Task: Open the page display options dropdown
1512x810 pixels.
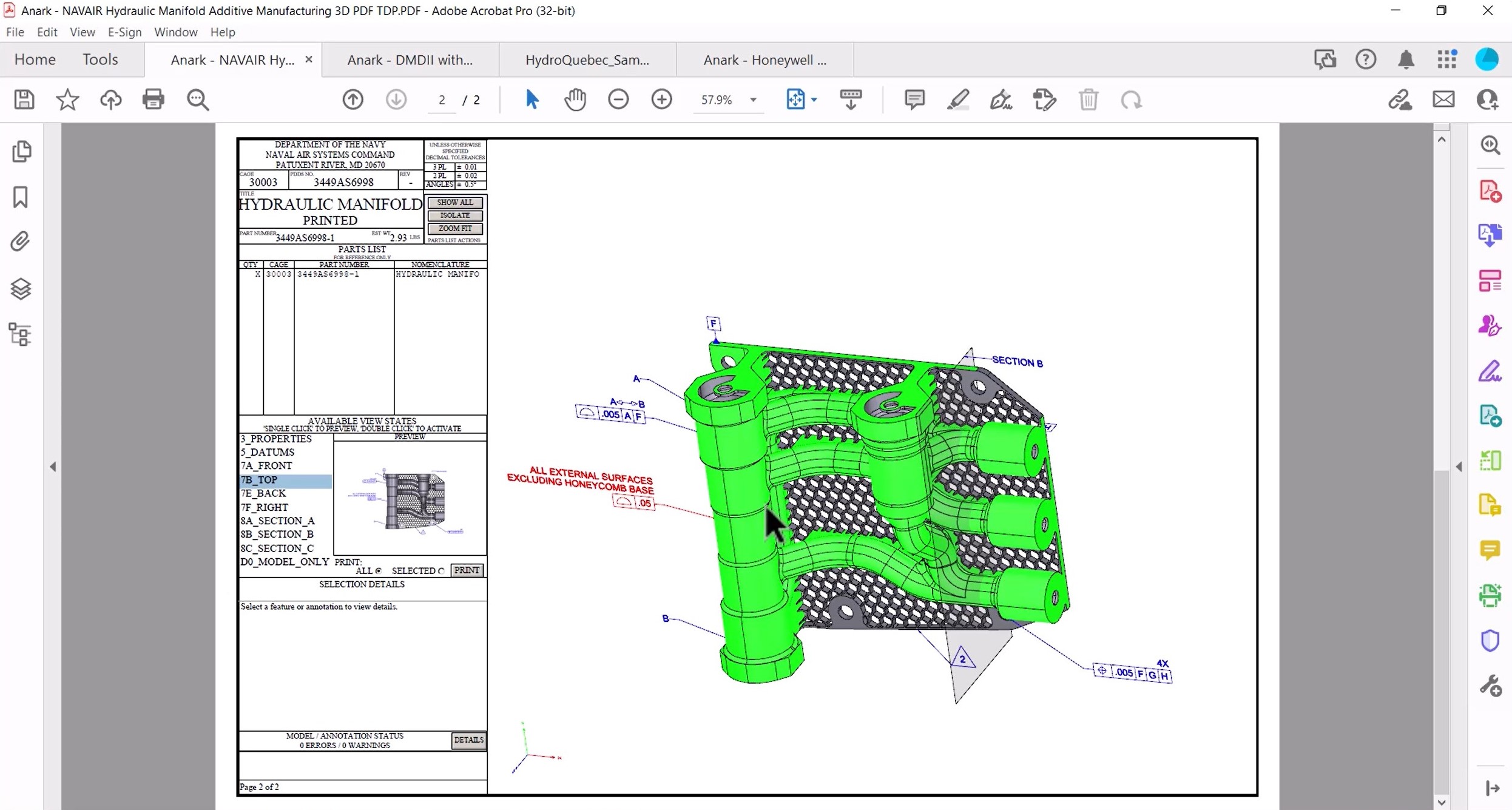Action: point(813,100)
